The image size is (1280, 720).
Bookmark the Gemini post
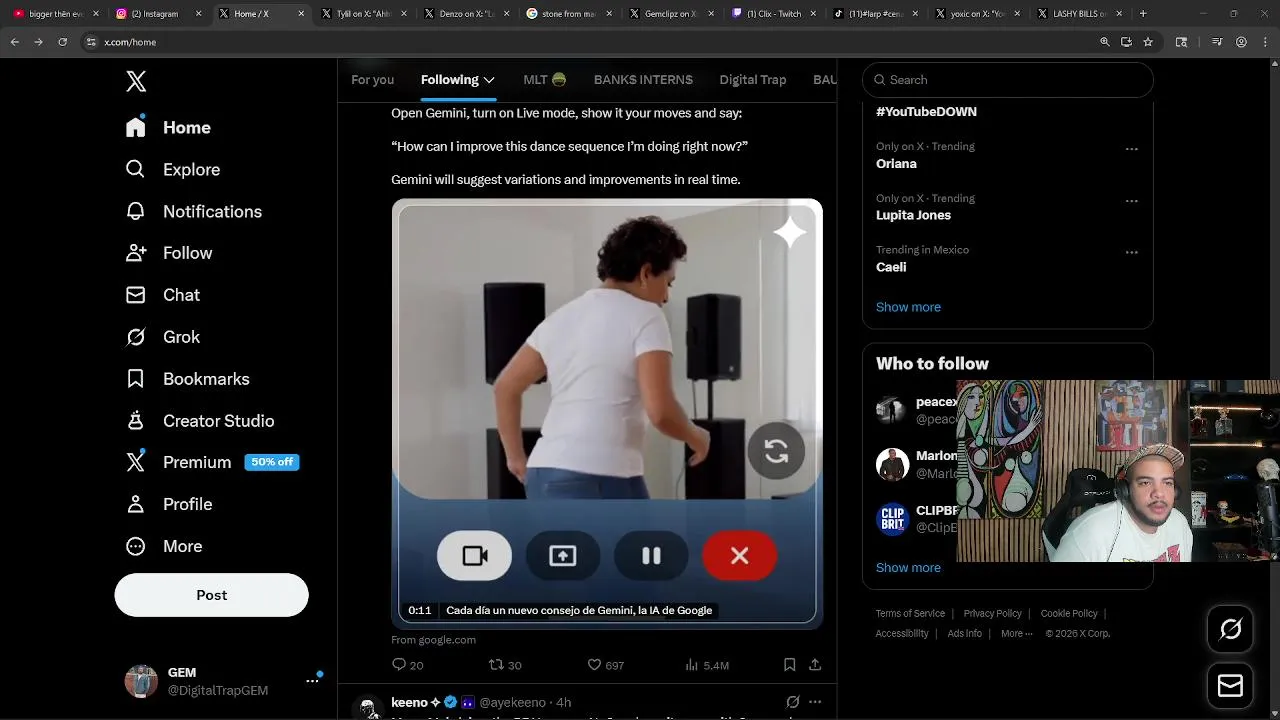[789, 664]
